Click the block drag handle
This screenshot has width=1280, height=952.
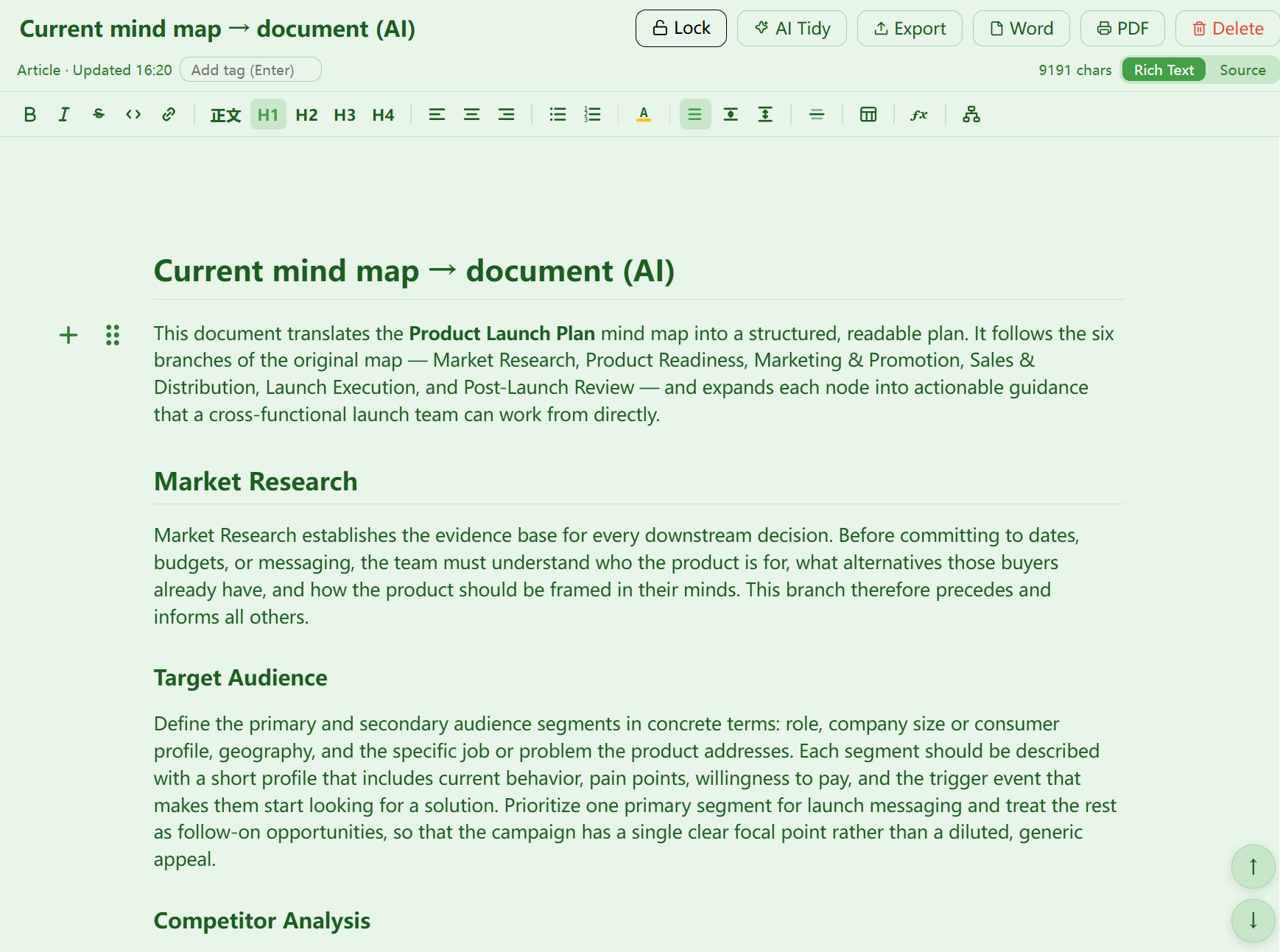tap(113, 335)
